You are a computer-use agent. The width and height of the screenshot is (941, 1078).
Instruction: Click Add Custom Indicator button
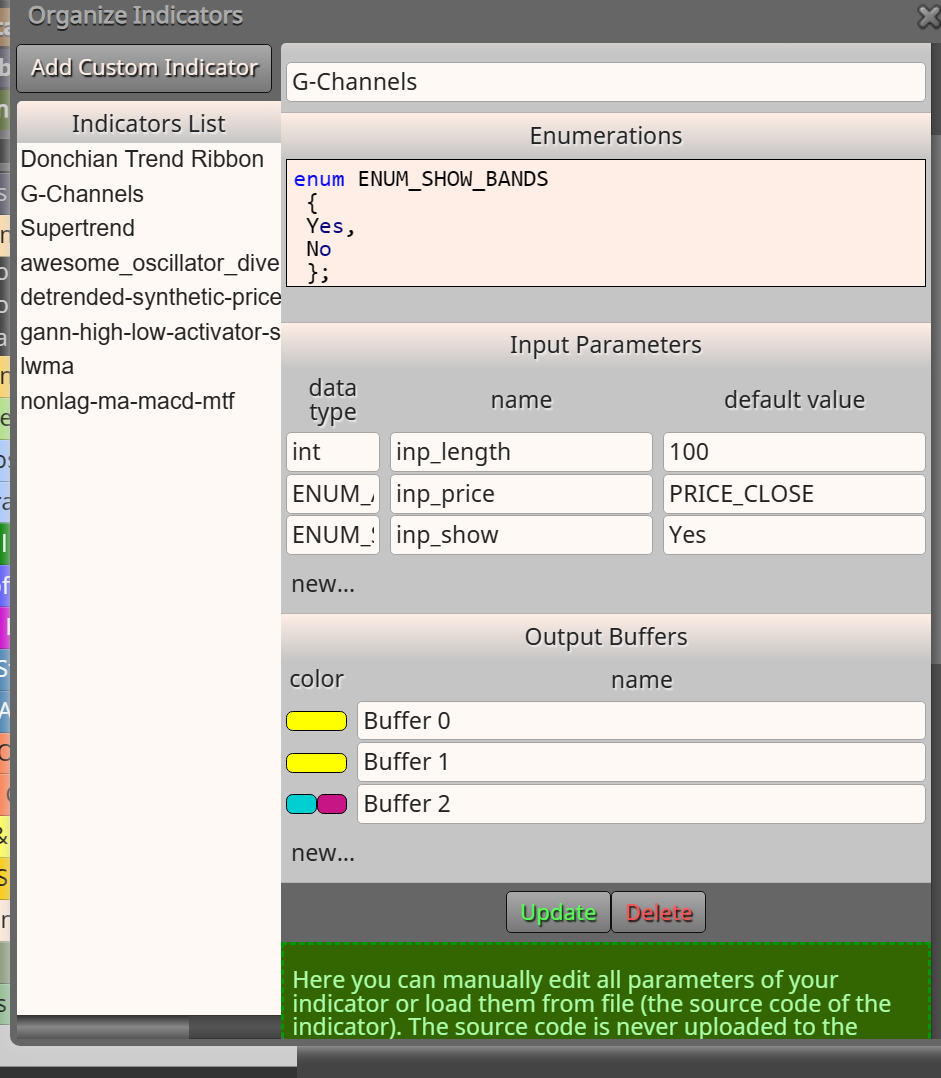pyautogui.click(x=144, y=68)
